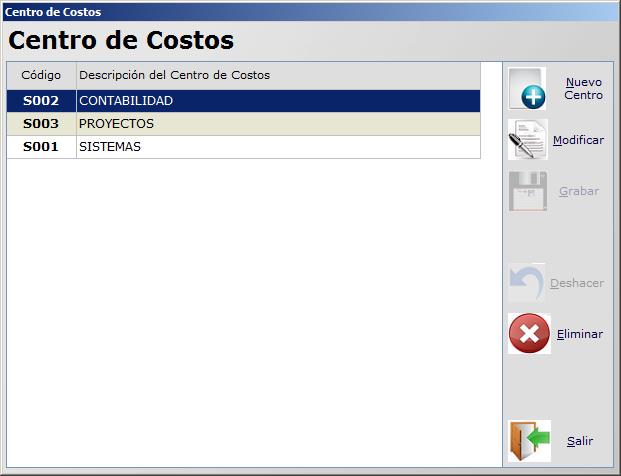Select code cell S001

click(x=41, y=147)
